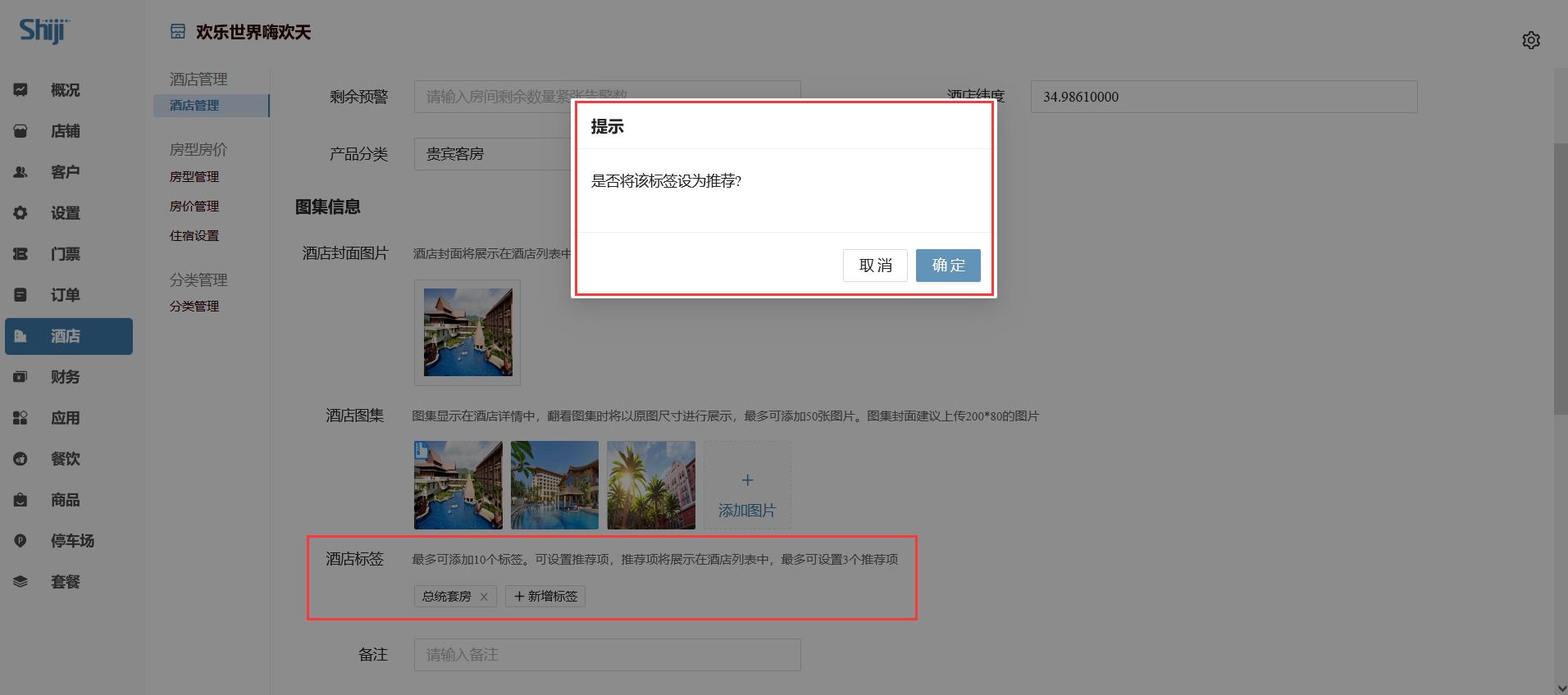Screen dimensions: 1568x695
Task: Select the 订单 orders sidebar icon
Action: tap(21, 295)
